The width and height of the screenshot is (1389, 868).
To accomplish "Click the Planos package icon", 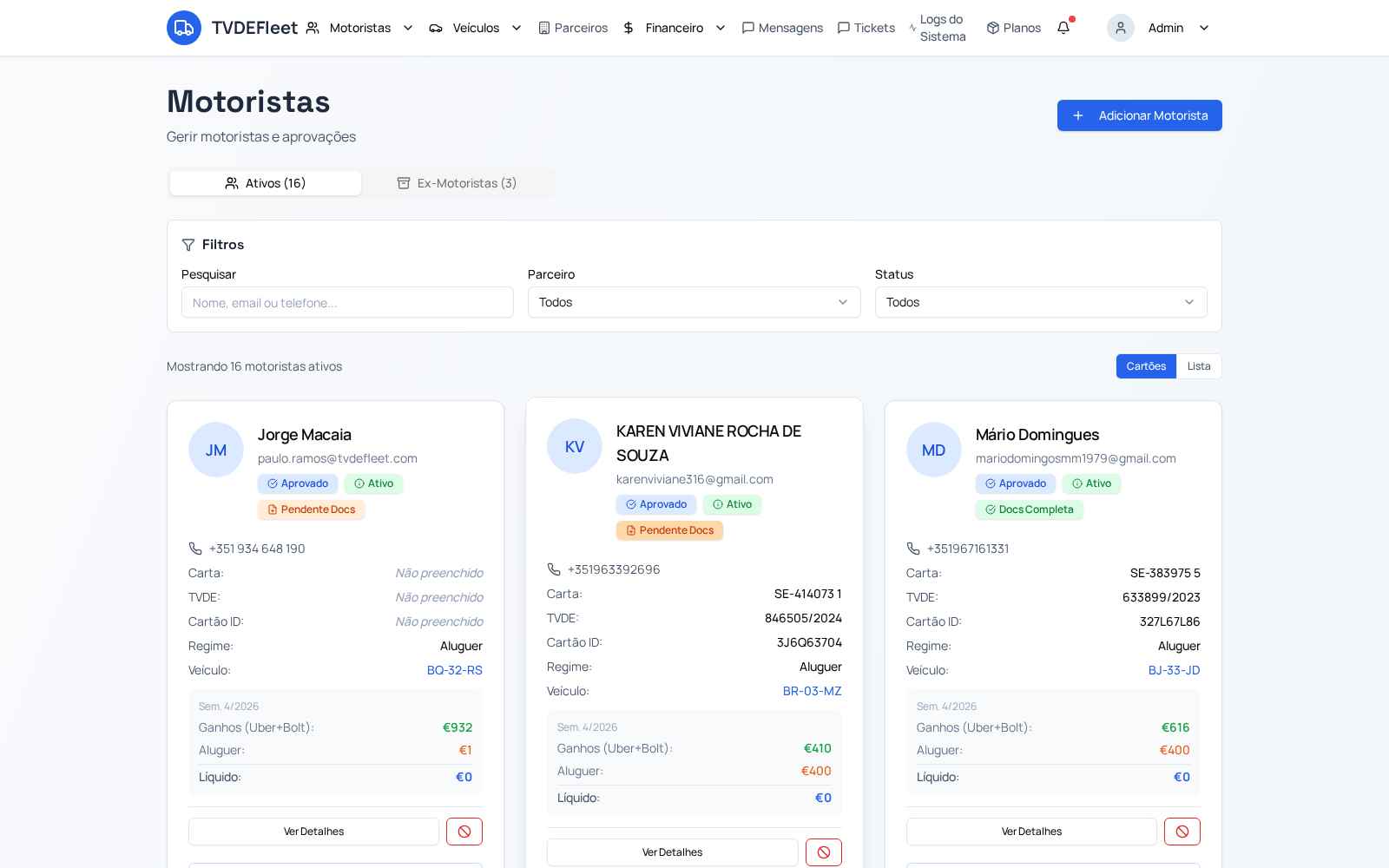I will 993,28.
